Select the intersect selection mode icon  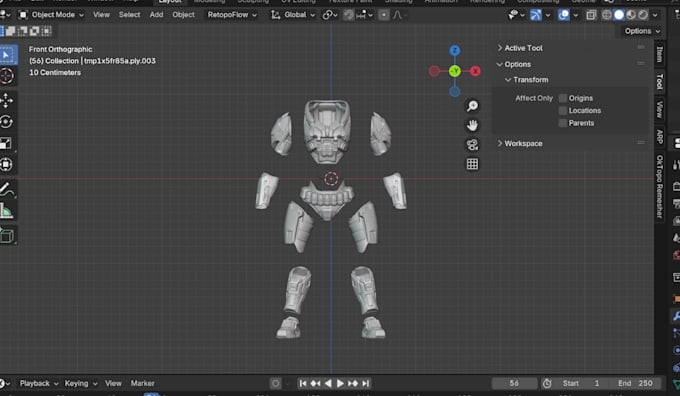coord(46,31)
